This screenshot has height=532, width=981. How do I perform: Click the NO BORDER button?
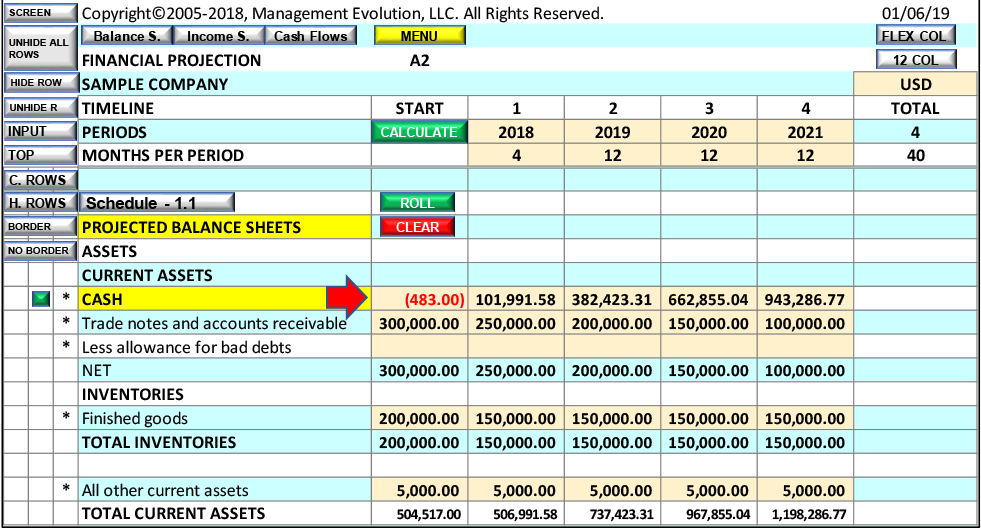tap(41, 250)
